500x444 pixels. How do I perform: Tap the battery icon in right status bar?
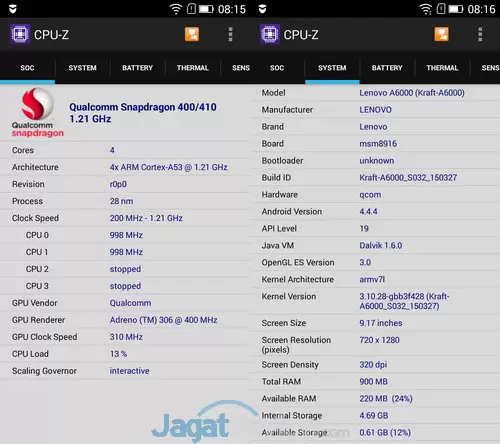[456, 9]
